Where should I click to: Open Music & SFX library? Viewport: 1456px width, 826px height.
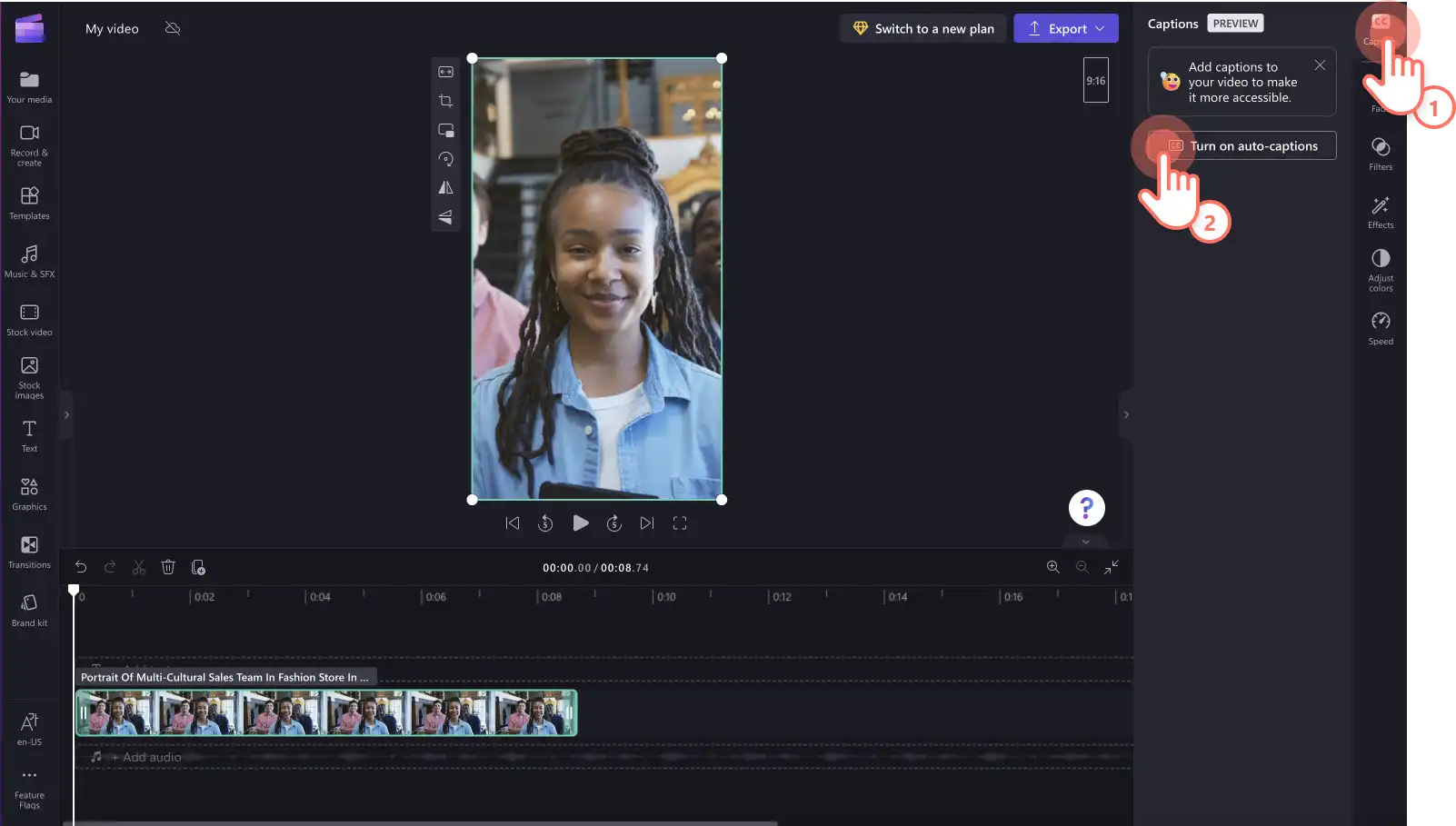[x=29, y=262]
